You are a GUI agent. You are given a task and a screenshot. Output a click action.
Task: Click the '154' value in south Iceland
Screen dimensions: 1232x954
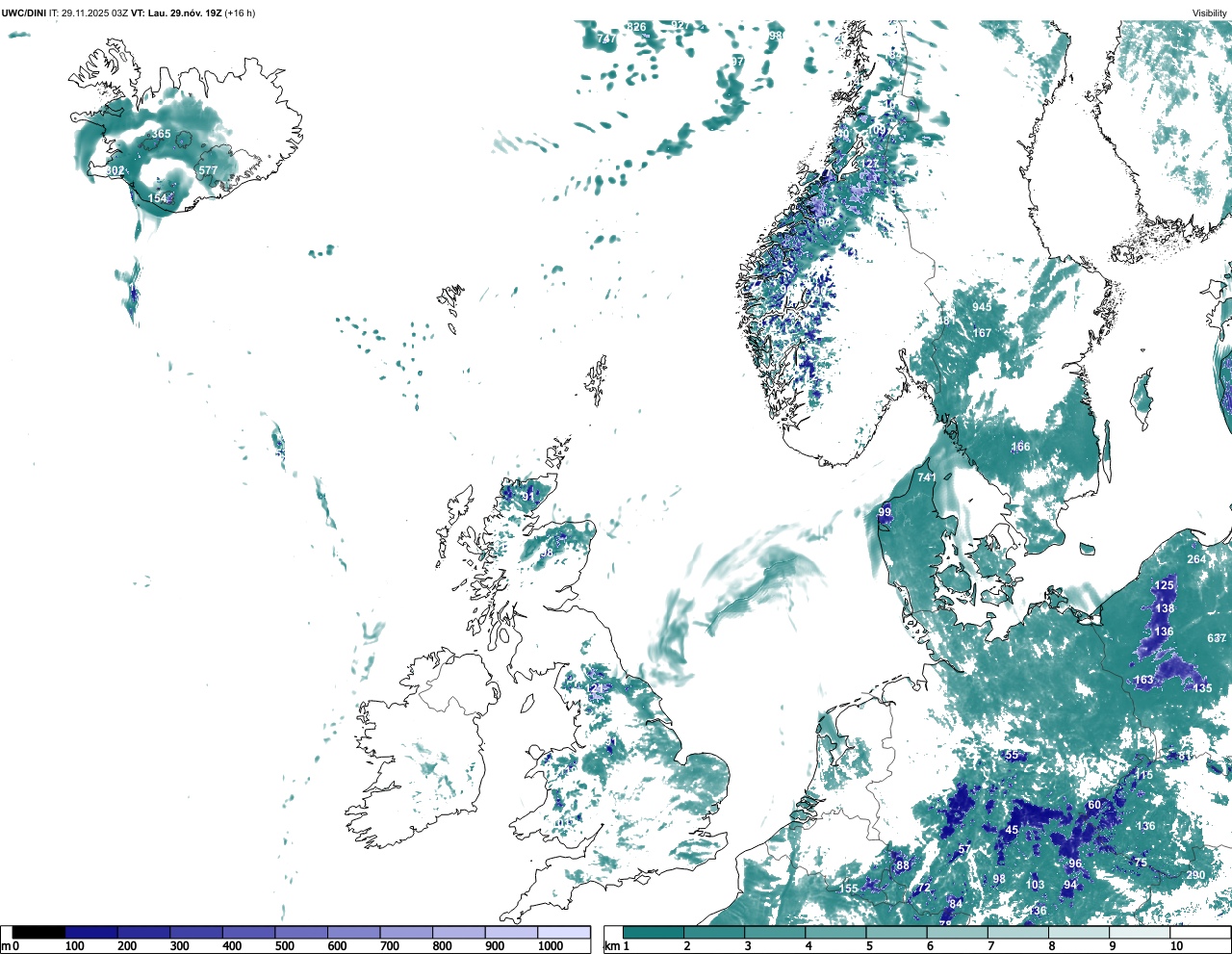click(x=158, y=198)
